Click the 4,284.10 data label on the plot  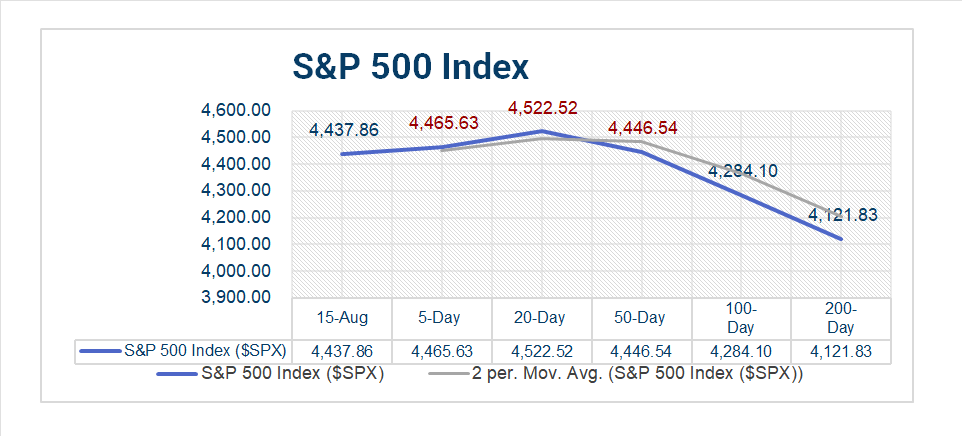[x=743, y=171]
